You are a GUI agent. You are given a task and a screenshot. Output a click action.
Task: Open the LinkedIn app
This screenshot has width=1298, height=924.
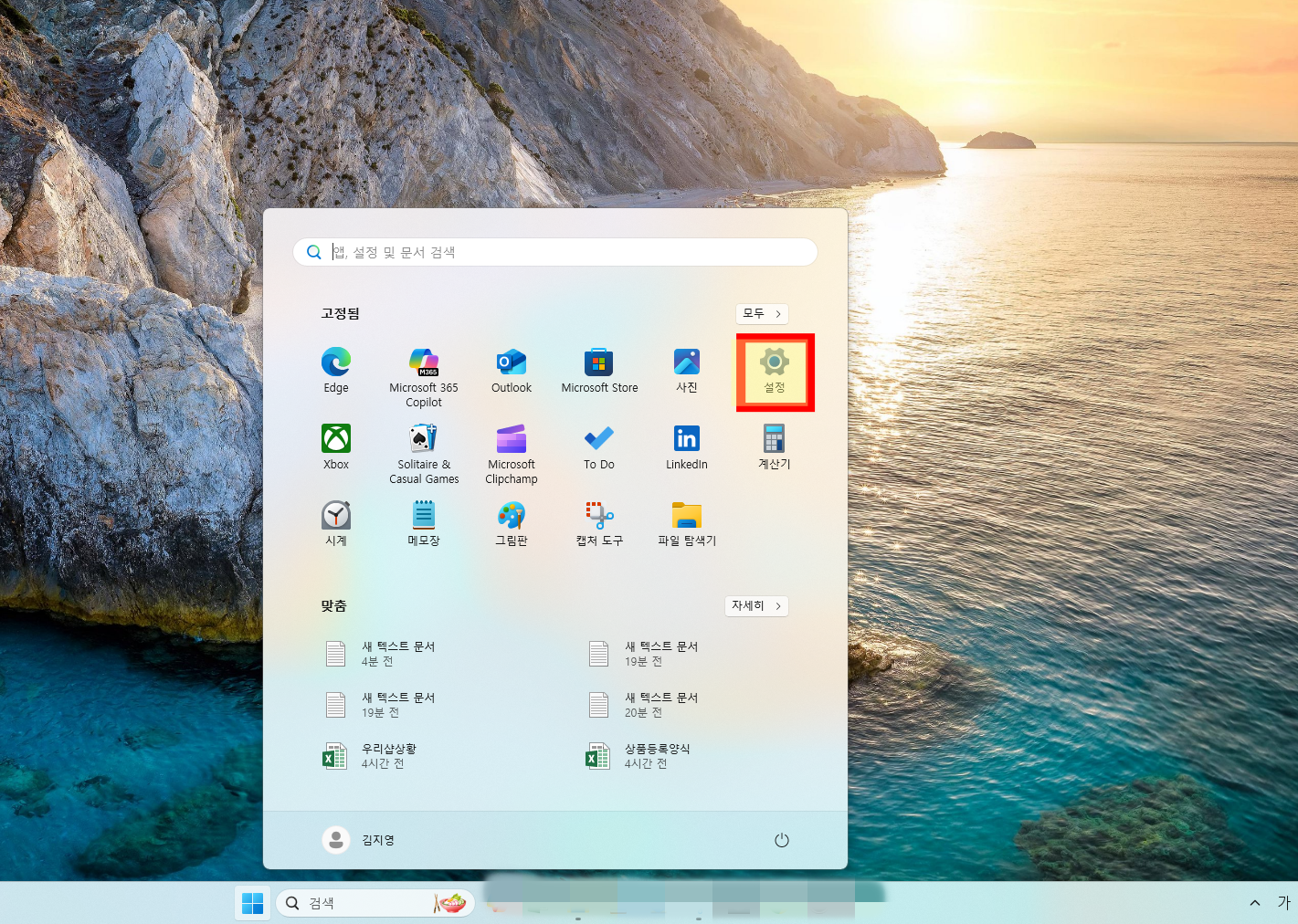click(x=687, y=447)
